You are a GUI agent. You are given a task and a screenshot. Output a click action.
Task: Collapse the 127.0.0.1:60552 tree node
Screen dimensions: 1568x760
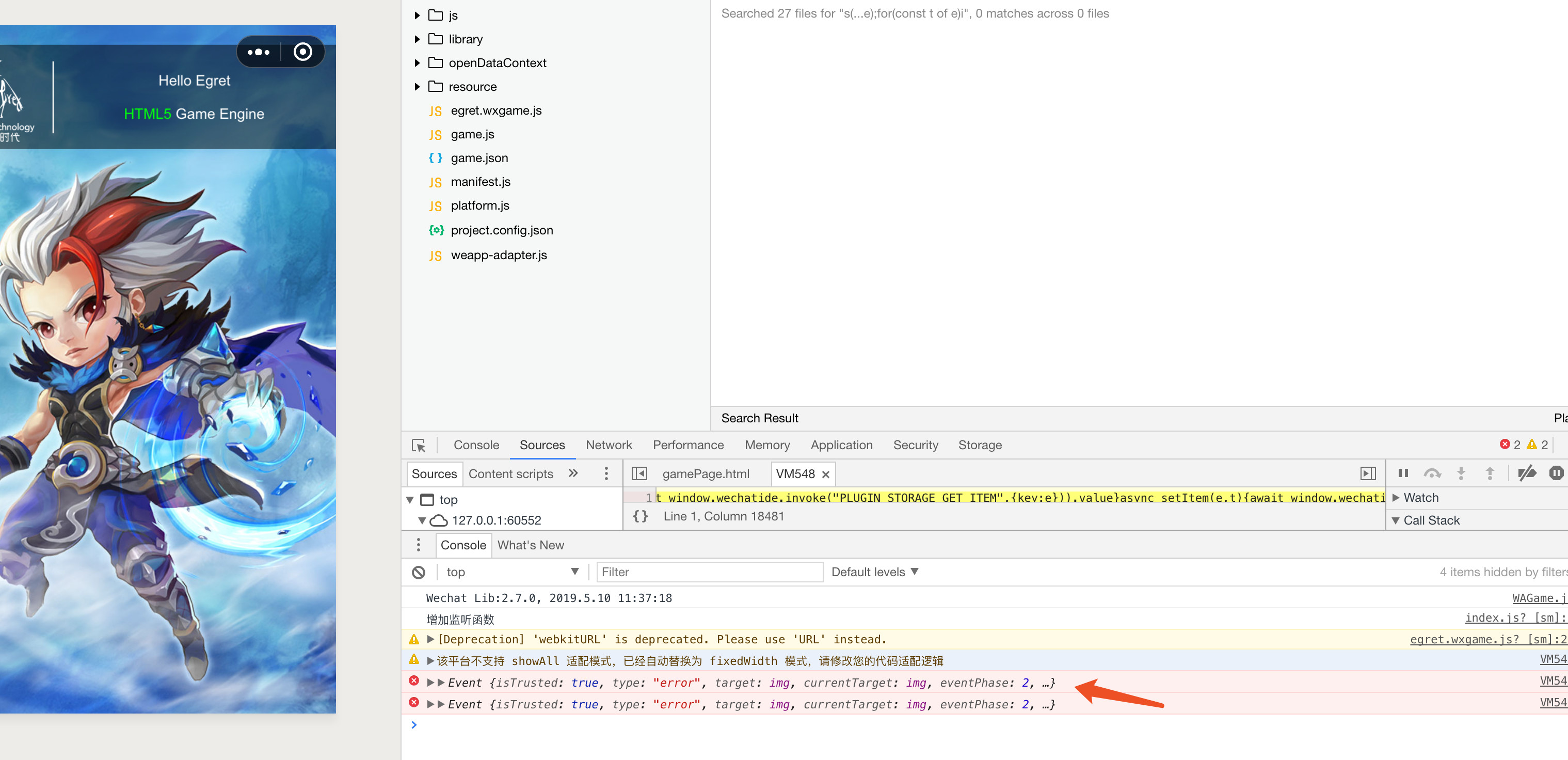click(x=422, y=520)
